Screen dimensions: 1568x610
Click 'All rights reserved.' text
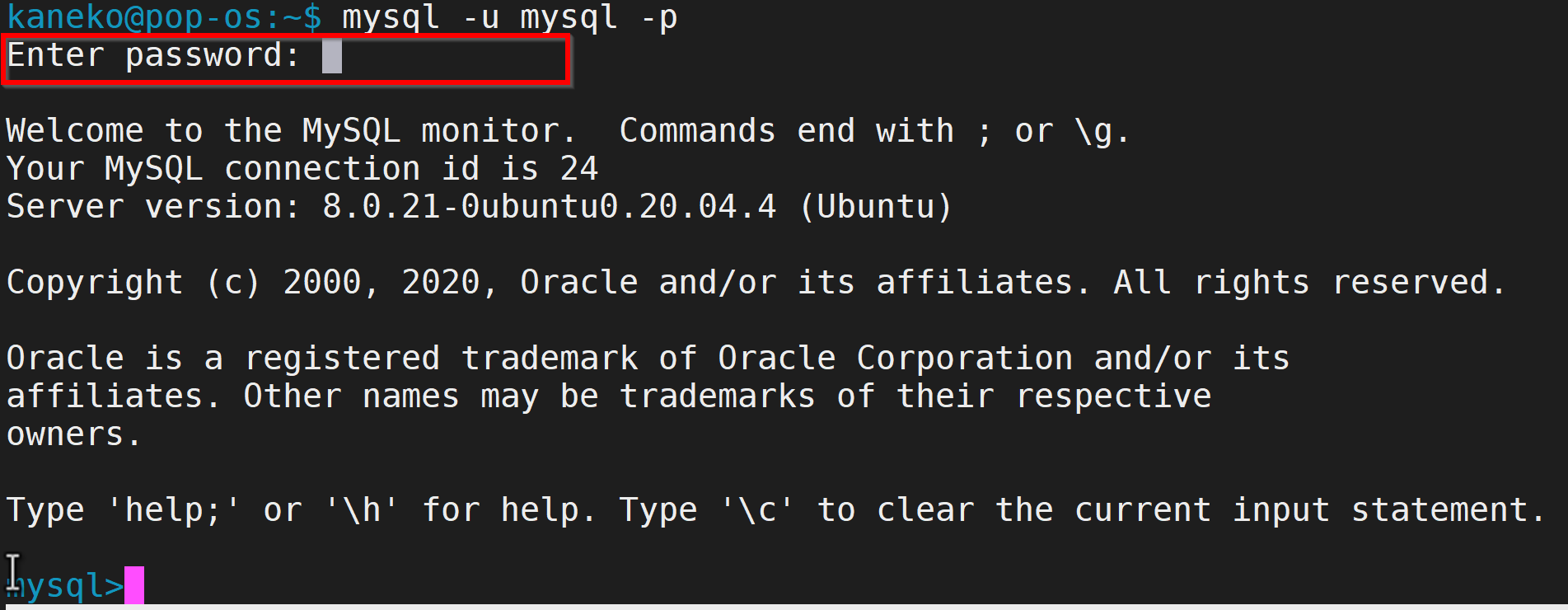1309,283
